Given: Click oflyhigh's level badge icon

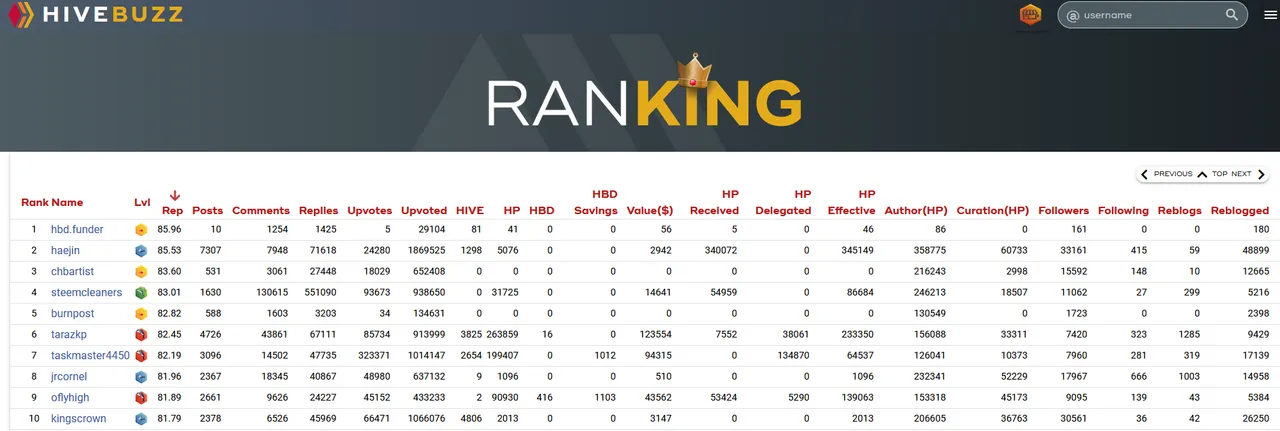Looking at the screenshot, I should click(141, 398).
